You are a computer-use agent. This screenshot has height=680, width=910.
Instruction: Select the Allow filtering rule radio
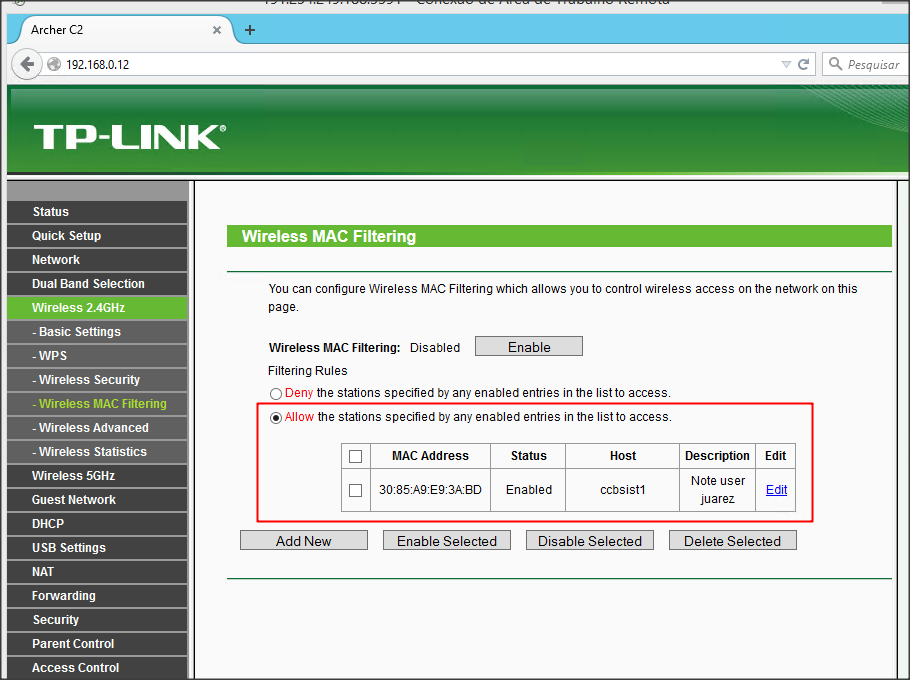tap(276, 418)
